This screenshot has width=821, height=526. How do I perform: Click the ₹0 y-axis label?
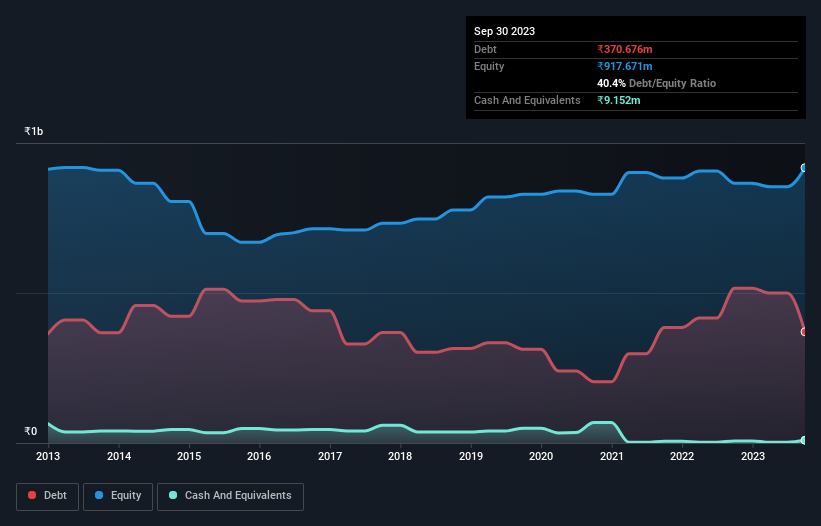[x=31, y=431]
